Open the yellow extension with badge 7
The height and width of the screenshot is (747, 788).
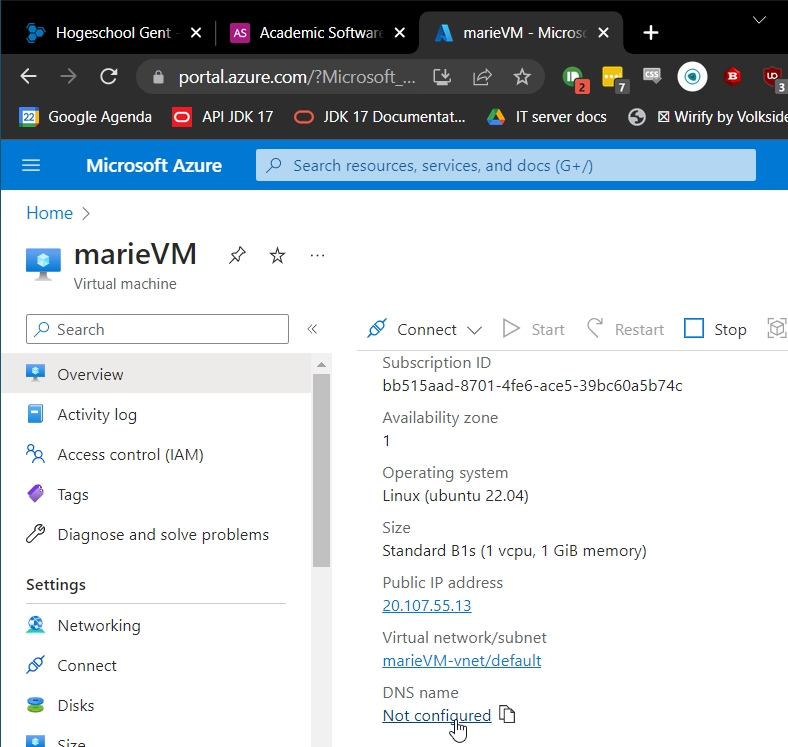614,79
